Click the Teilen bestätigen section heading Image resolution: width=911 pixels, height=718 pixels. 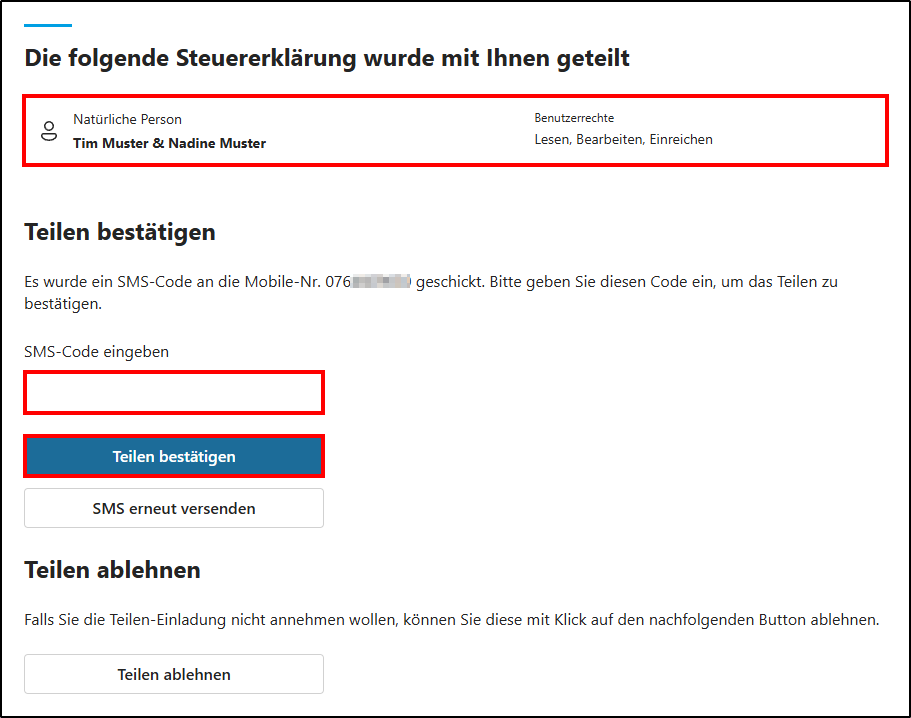tap(120, 232)
